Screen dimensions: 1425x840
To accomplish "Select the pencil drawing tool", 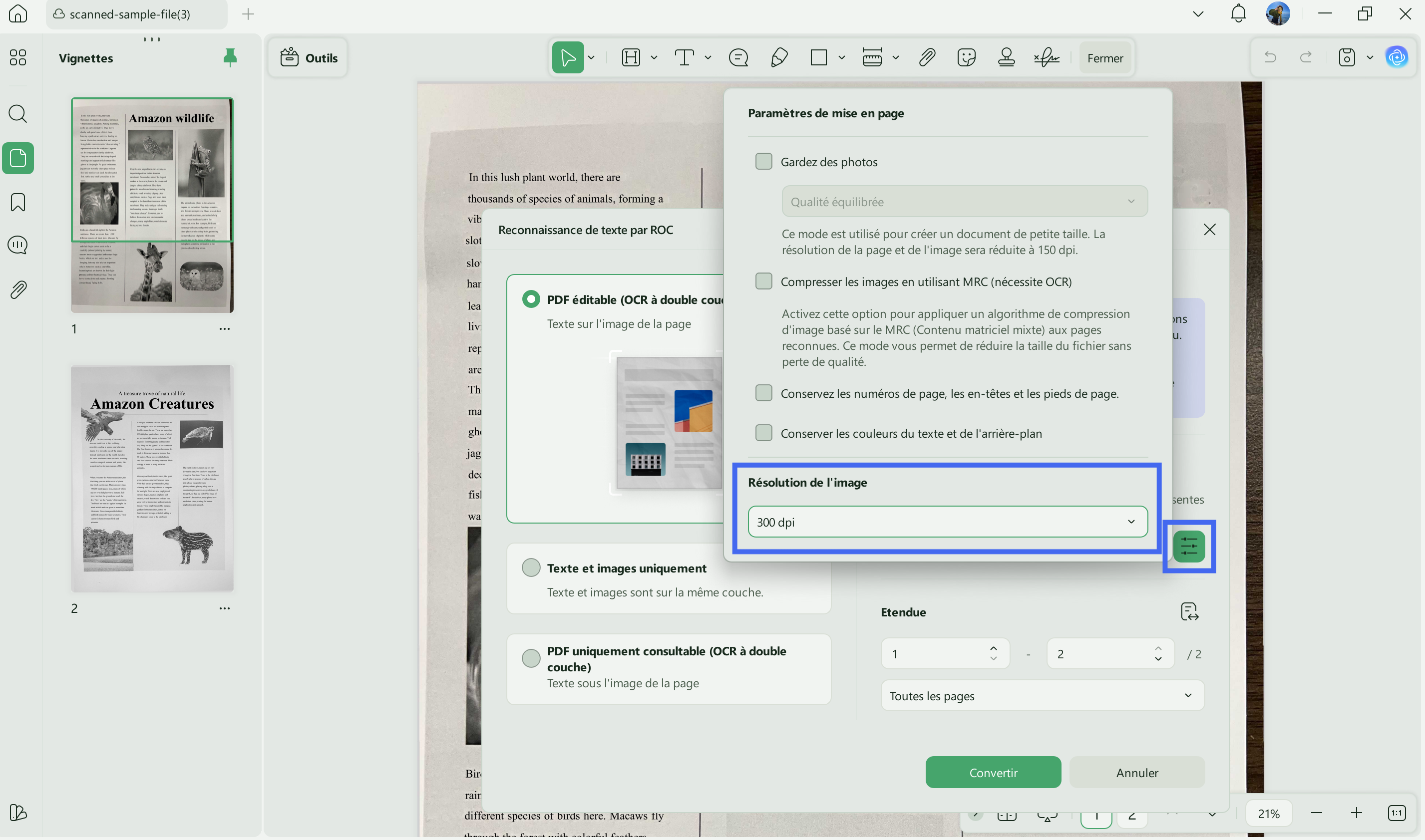I will pyautogui.click(x=779, y=58).
